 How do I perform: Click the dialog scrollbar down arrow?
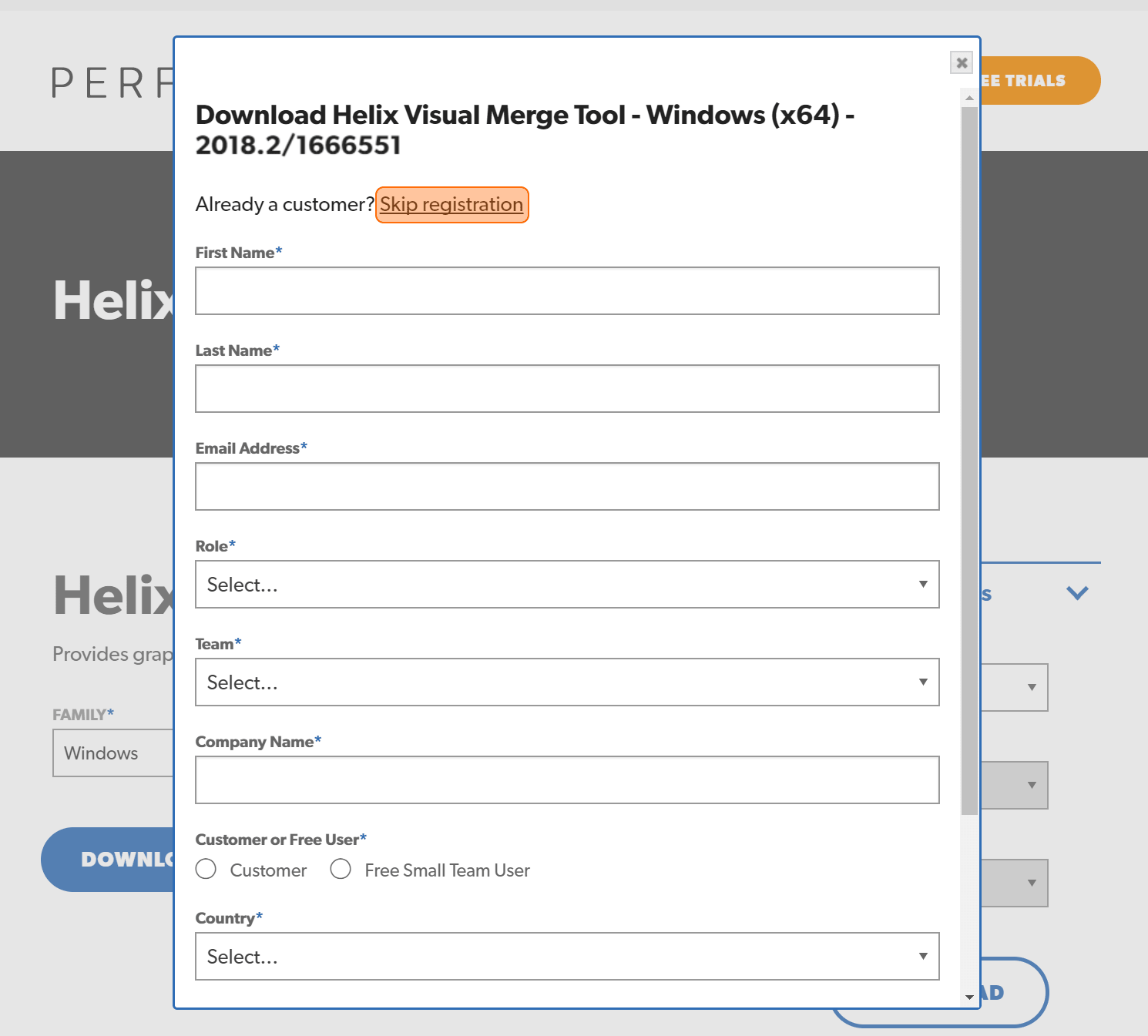969,997
